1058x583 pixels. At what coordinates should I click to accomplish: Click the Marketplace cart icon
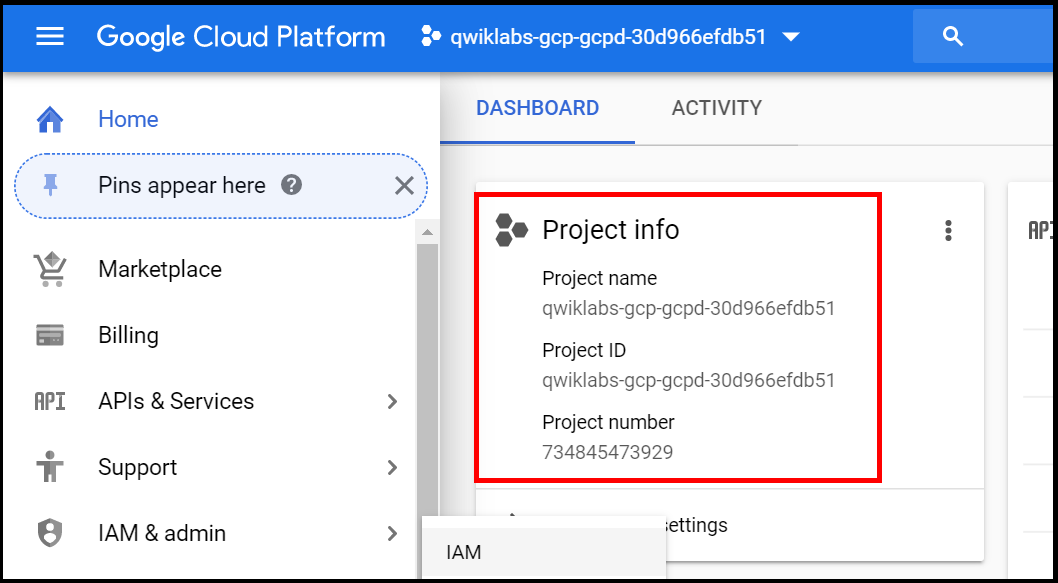[x=50, y=269]
